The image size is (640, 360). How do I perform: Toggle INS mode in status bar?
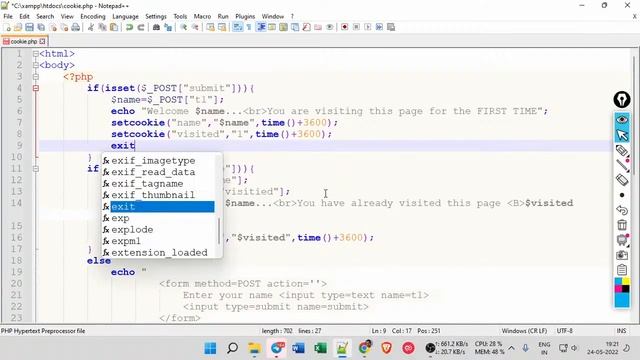[x=621, y=331]
